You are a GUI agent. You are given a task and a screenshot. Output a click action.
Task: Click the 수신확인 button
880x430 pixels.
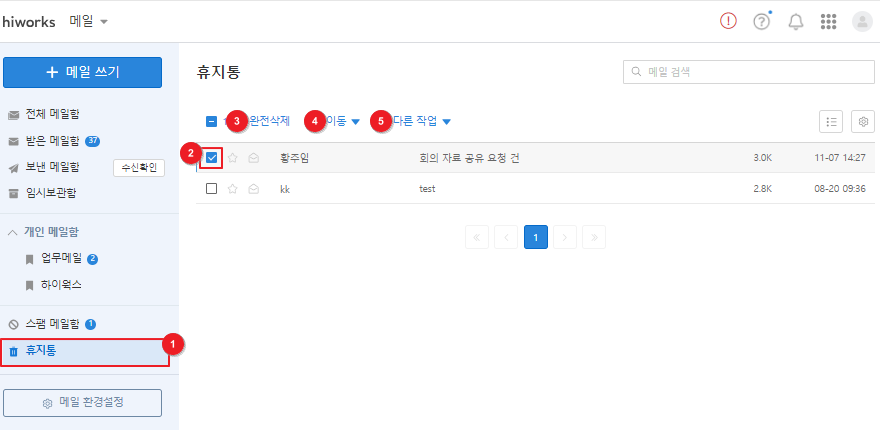pos(139,167)
